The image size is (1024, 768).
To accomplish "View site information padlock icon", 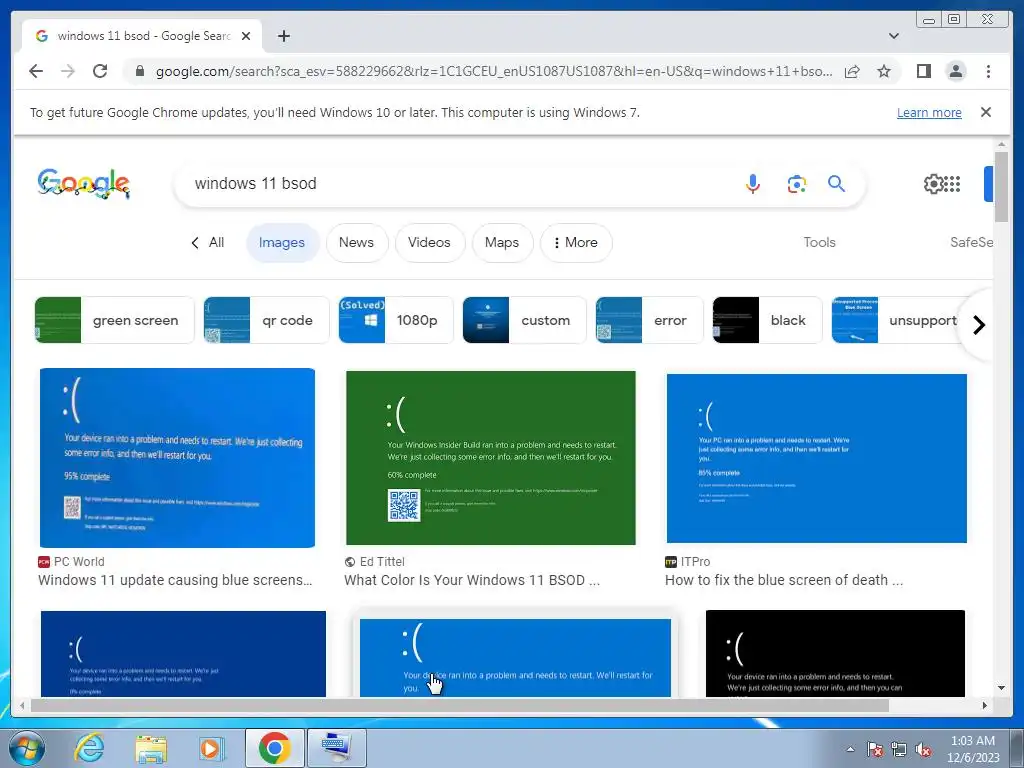I will [x=139, y=71].
